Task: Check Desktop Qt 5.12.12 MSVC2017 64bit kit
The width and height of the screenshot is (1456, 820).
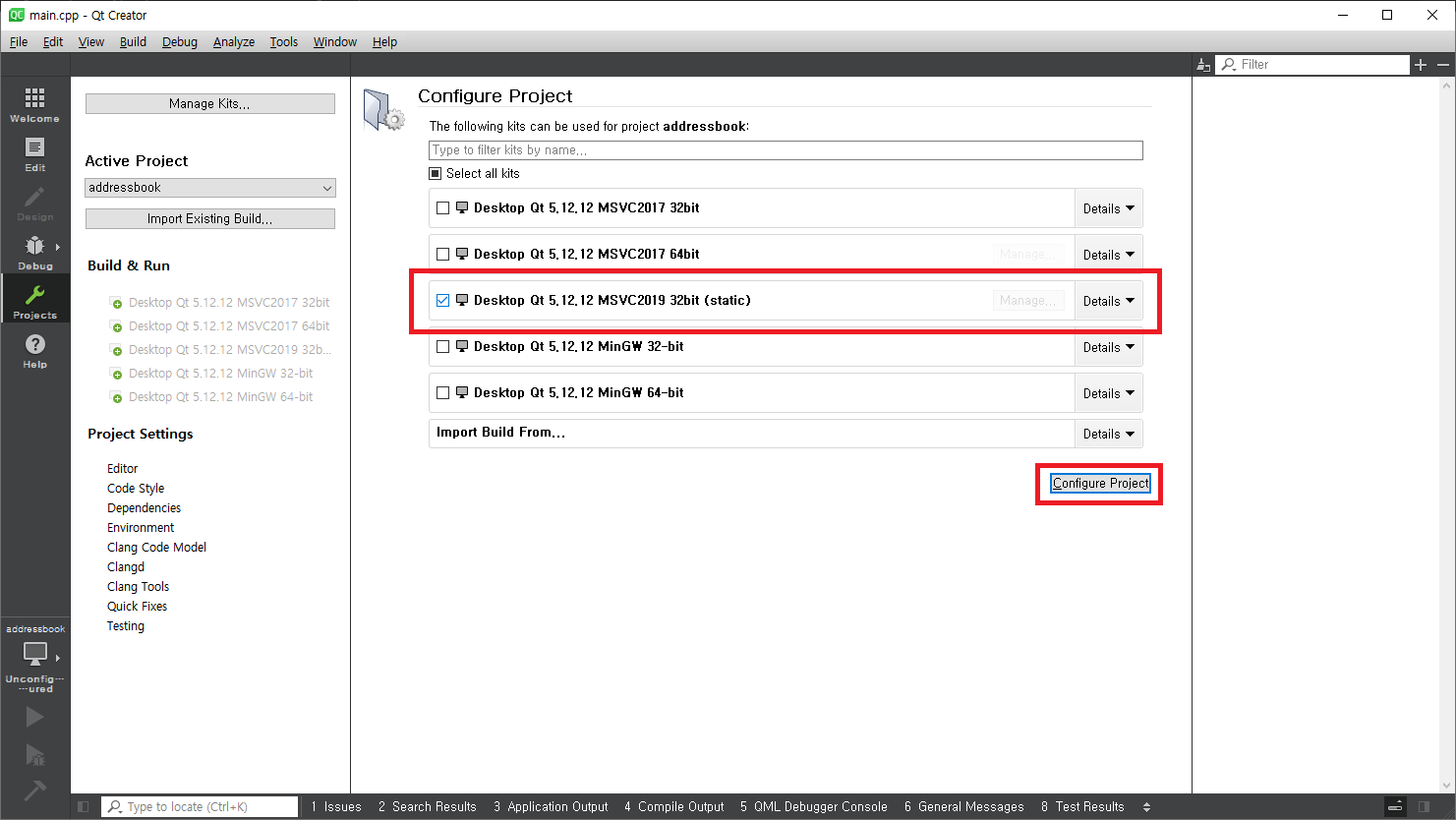Action: (x=442, y=254)
